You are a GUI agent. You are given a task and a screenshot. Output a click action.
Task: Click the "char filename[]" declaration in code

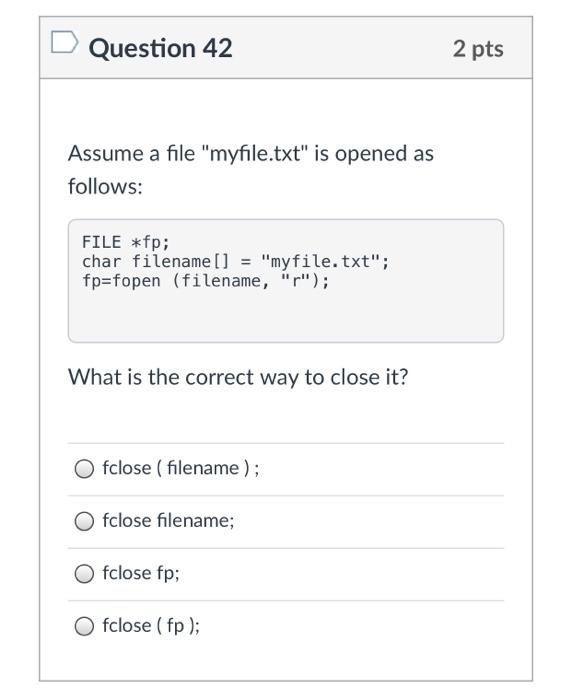[155, 261]
